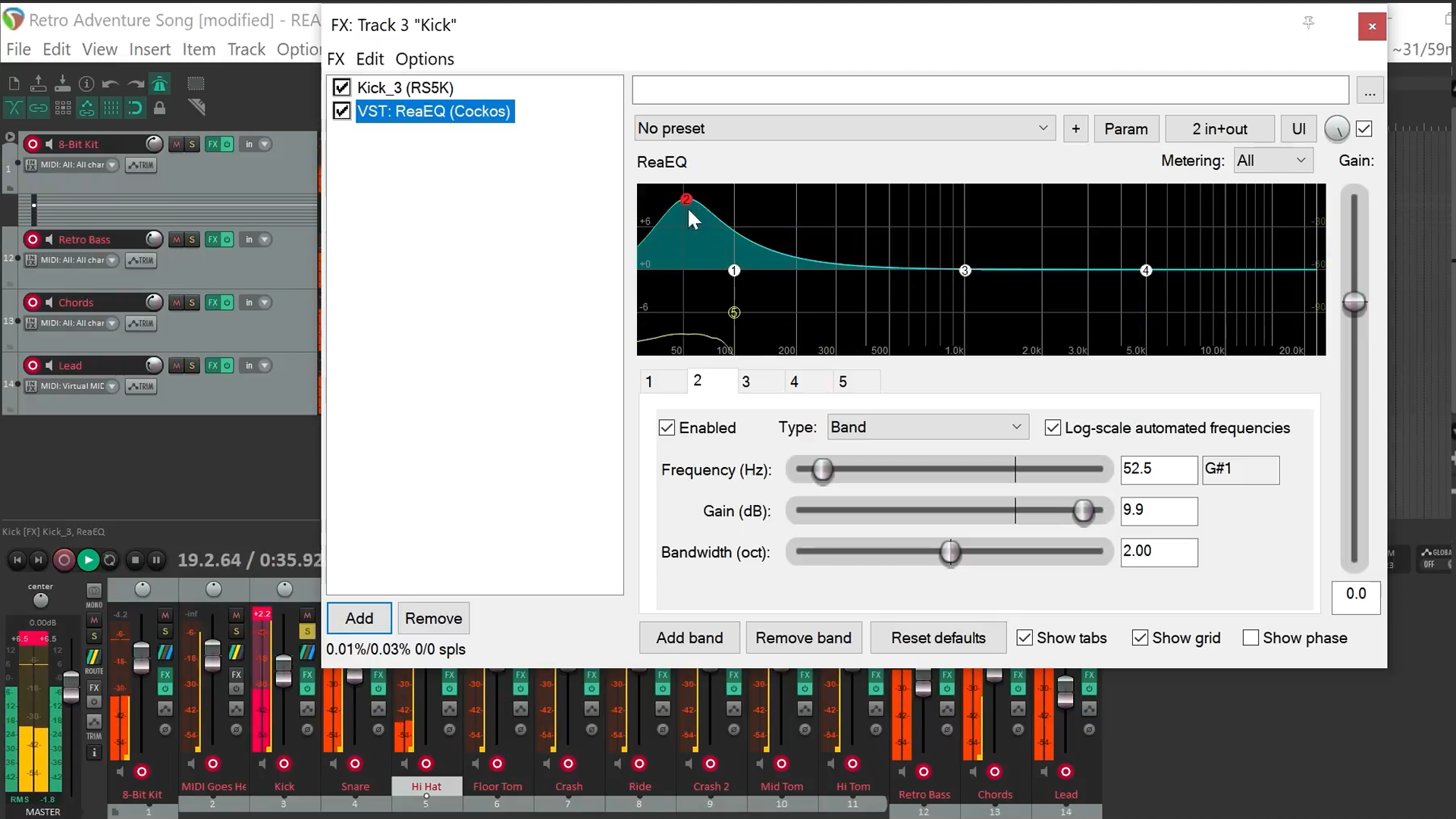This screenshot has width=1456, height=819.
Task: Open FX chain for Retro Bass track
Action: click(212, 240)
